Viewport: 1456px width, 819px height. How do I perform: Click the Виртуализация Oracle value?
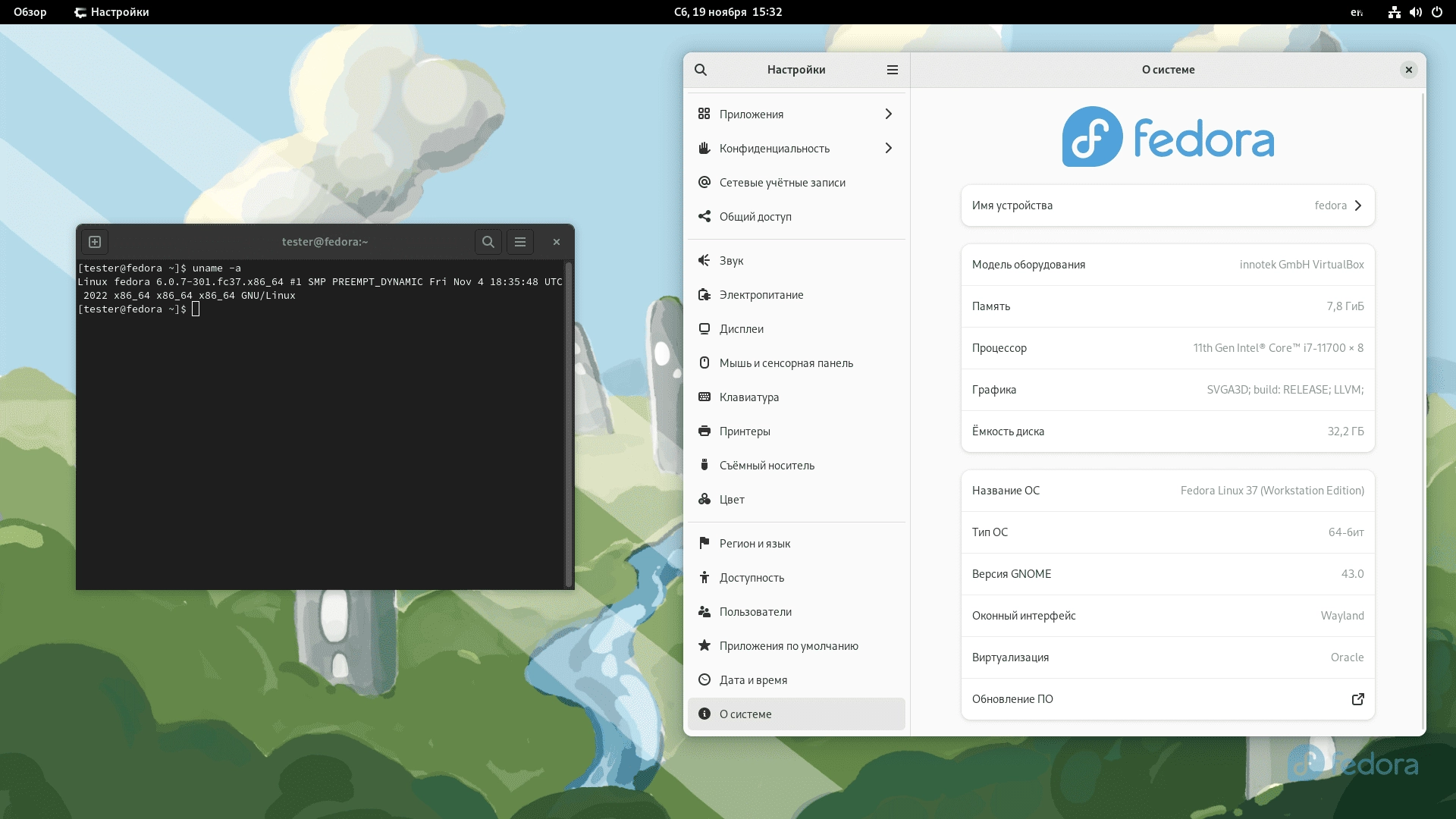(x=1348, y=657)
